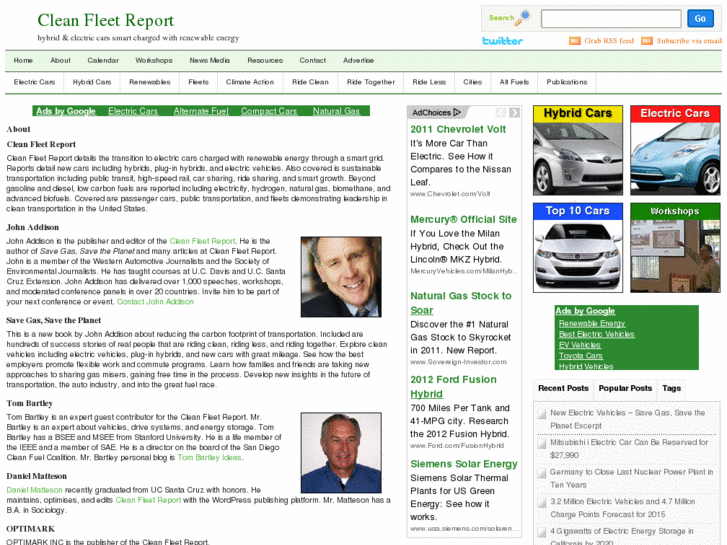Open Mitsubishi i Electric Car post

[x=629, y=449]
